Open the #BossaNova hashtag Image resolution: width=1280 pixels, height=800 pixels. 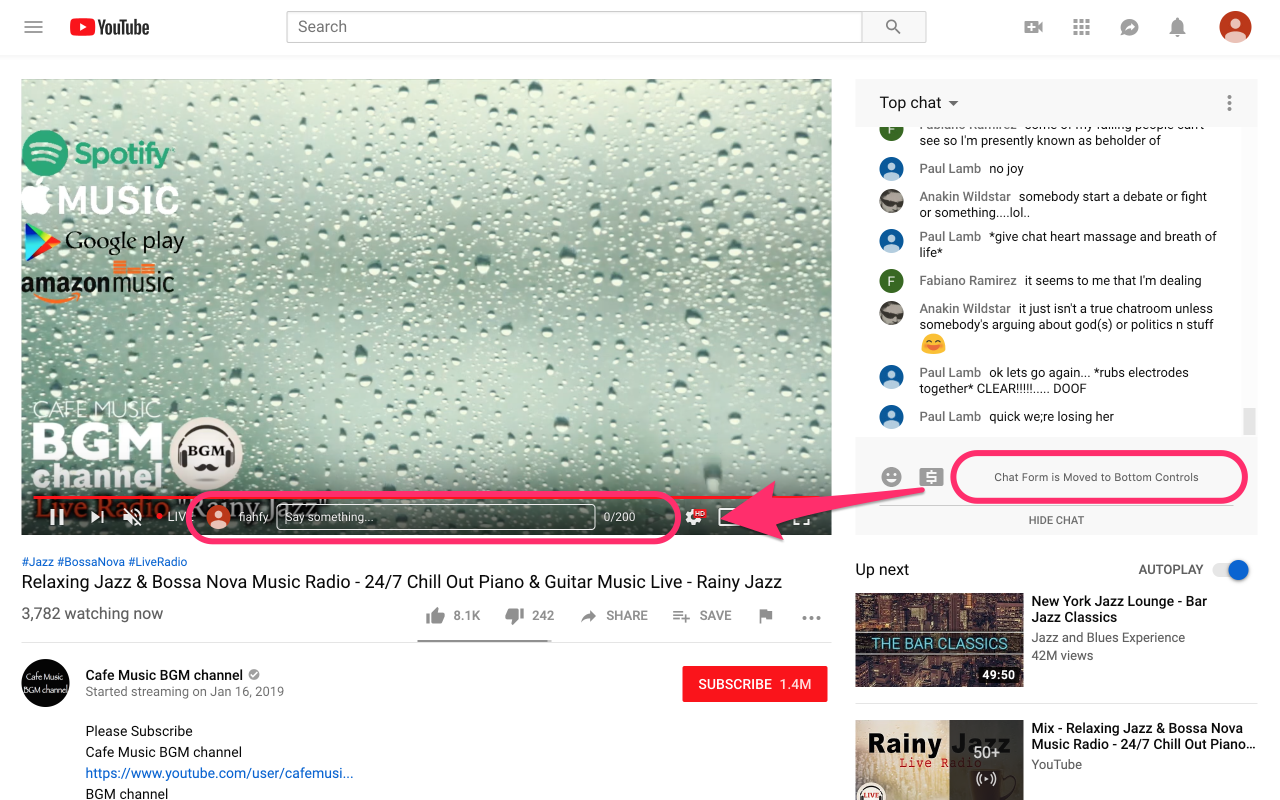point(91,562)
